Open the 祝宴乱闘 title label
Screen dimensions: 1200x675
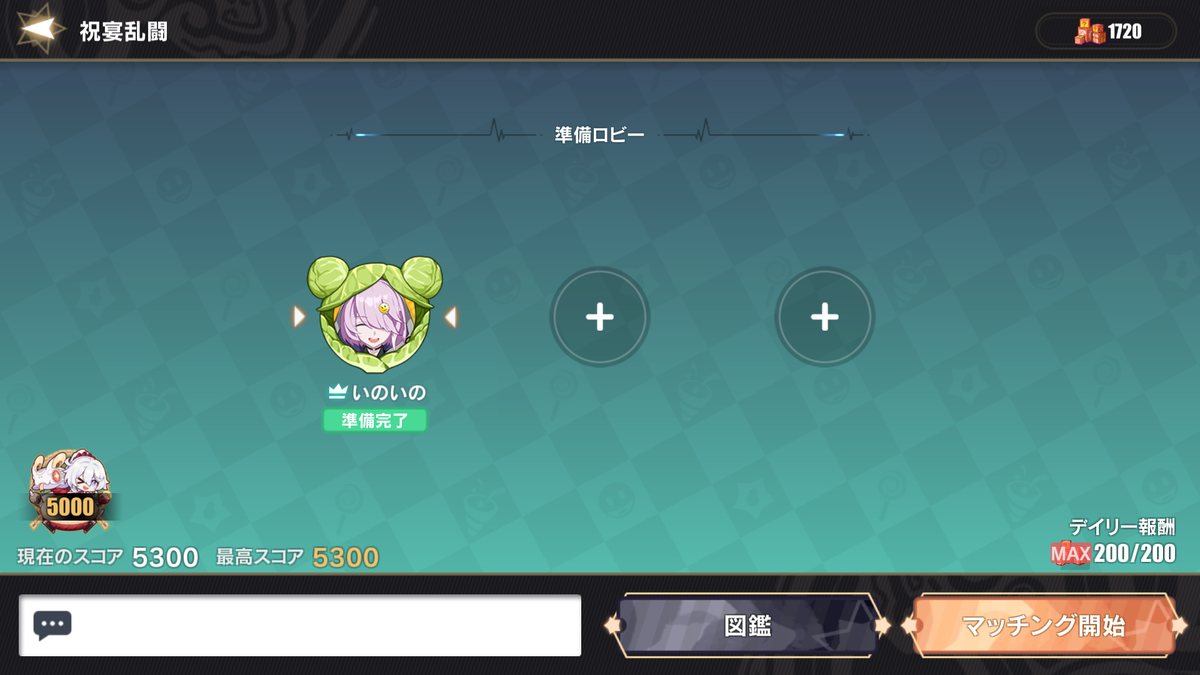tap(124, 31)
